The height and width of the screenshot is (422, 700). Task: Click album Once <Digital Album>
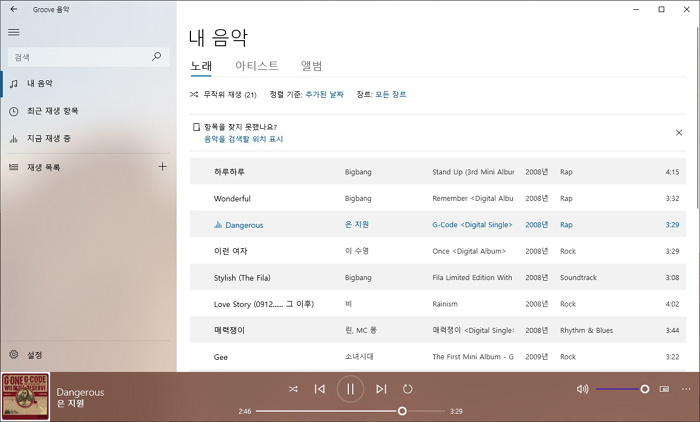click(469, 251)
